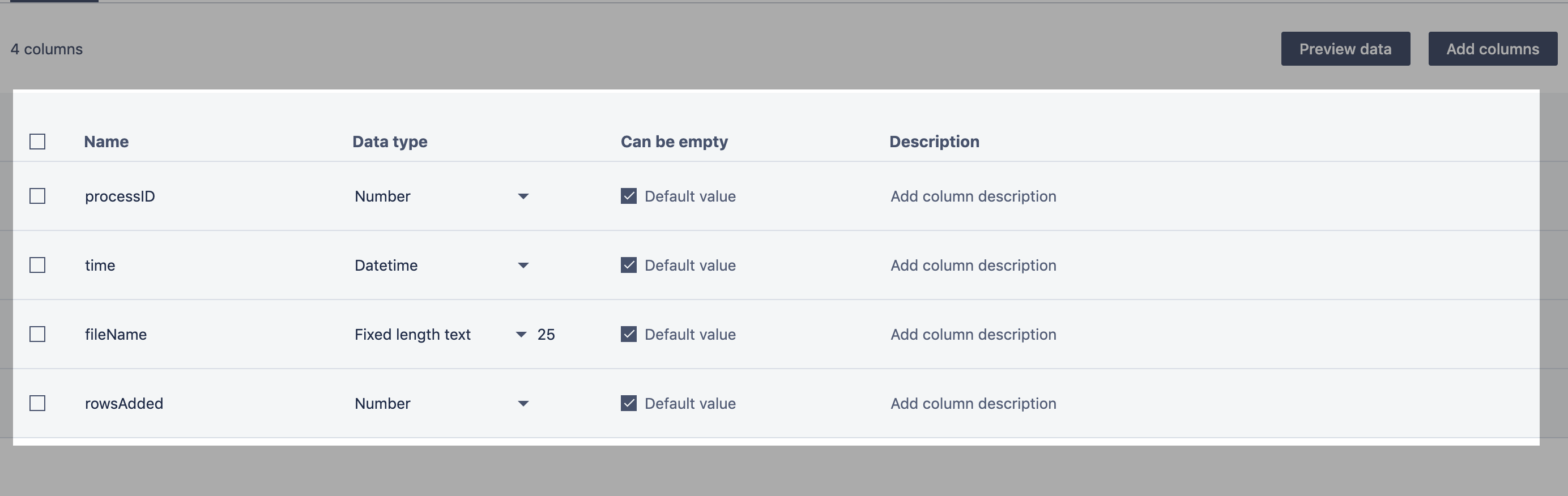1568x496 pixels.
Task: Edit the fileName text length field
Action: tap(546, 334)
